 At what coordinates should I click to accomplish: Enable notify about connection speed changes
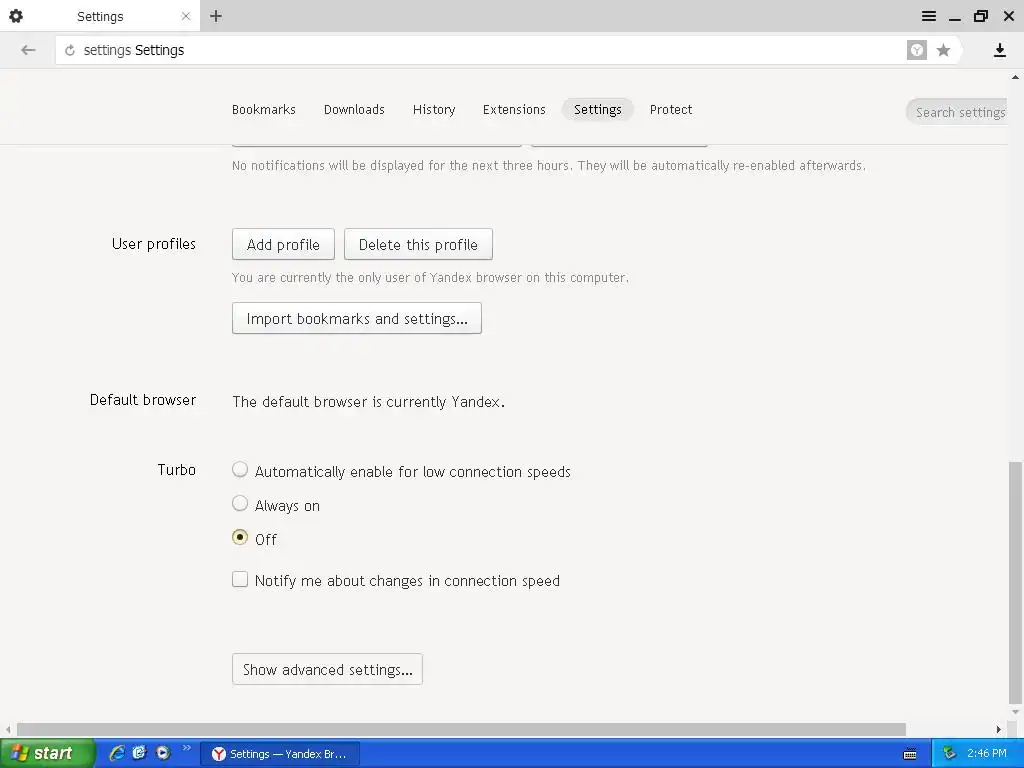[240, 579]
